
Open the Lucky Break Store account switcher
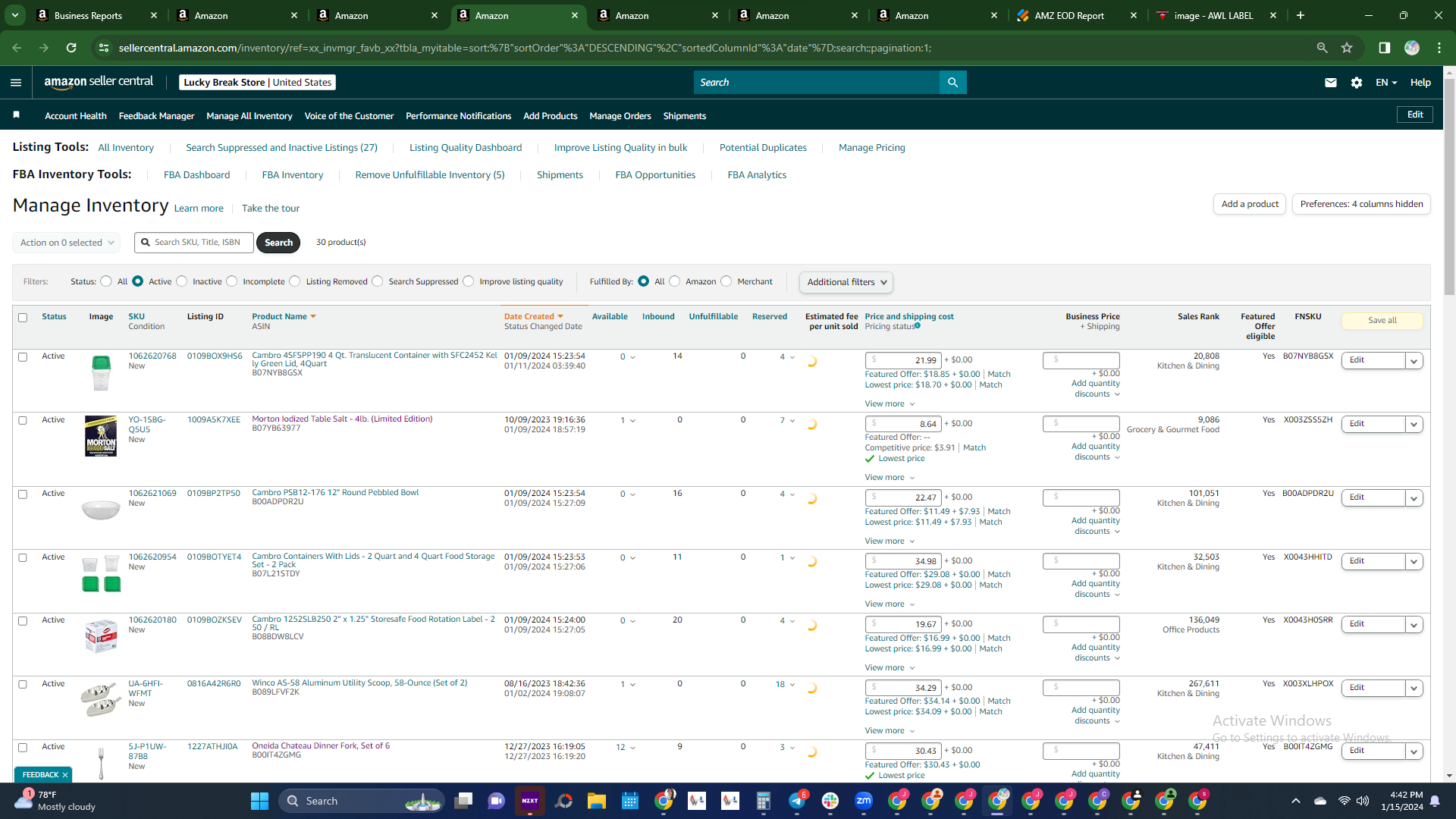point(258,83)
